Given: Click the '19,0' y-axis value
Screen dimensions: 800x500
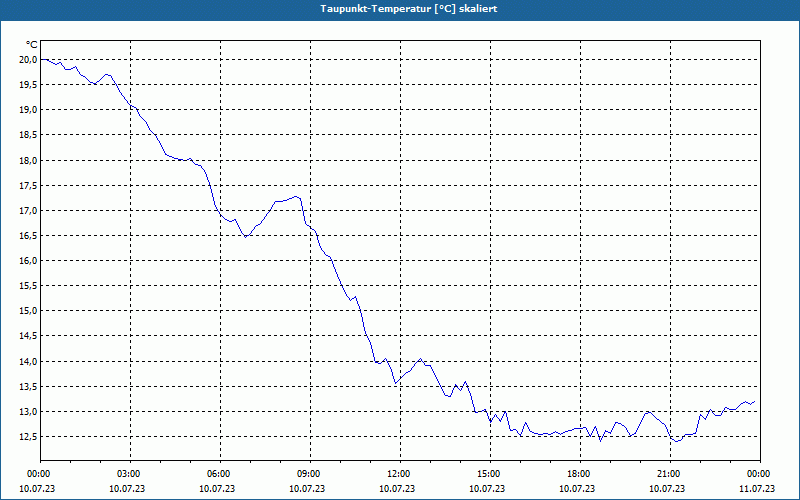Looking at the screenshot, I should pos(29,110).
